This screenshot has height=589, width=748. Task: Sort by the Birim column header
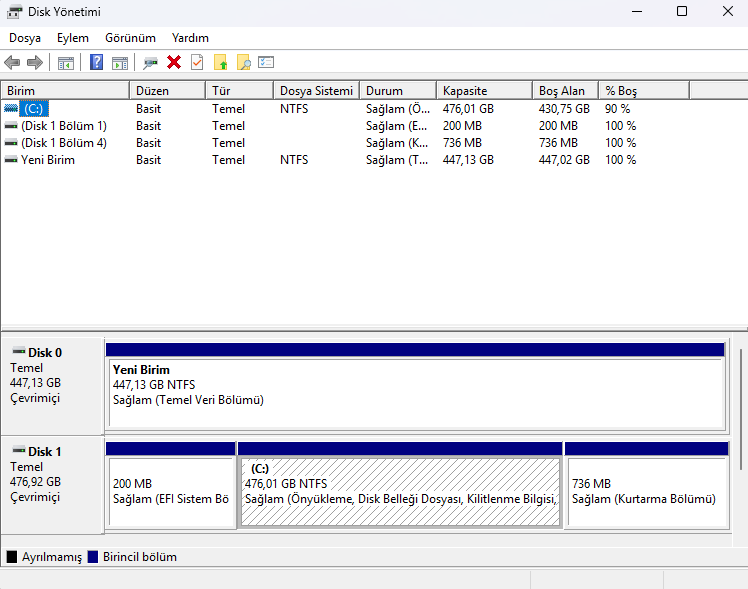[x=65, y=91]
